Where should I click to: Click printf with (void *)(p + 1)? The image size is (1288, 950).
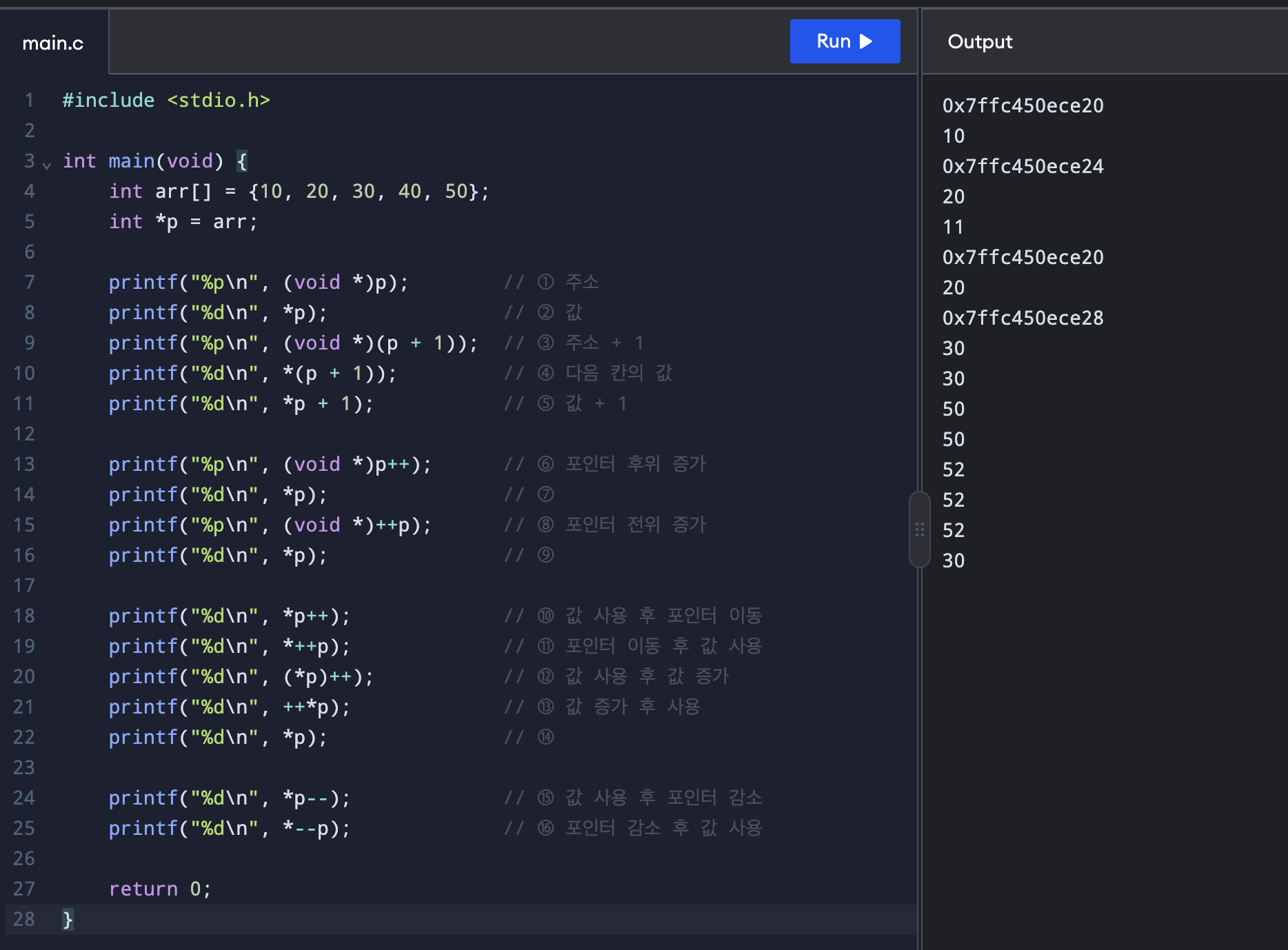point(293,343)
